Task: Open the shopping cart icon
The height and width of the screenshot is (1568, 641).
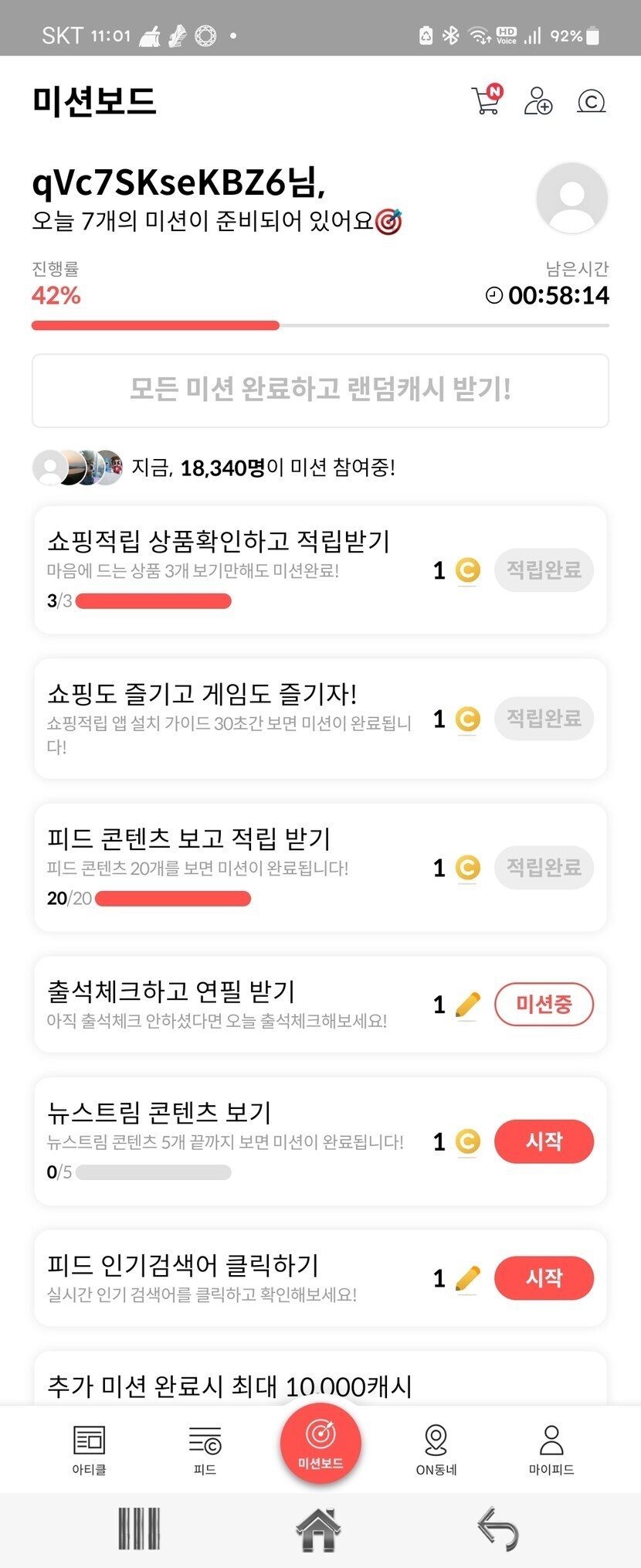Action: 487,100
